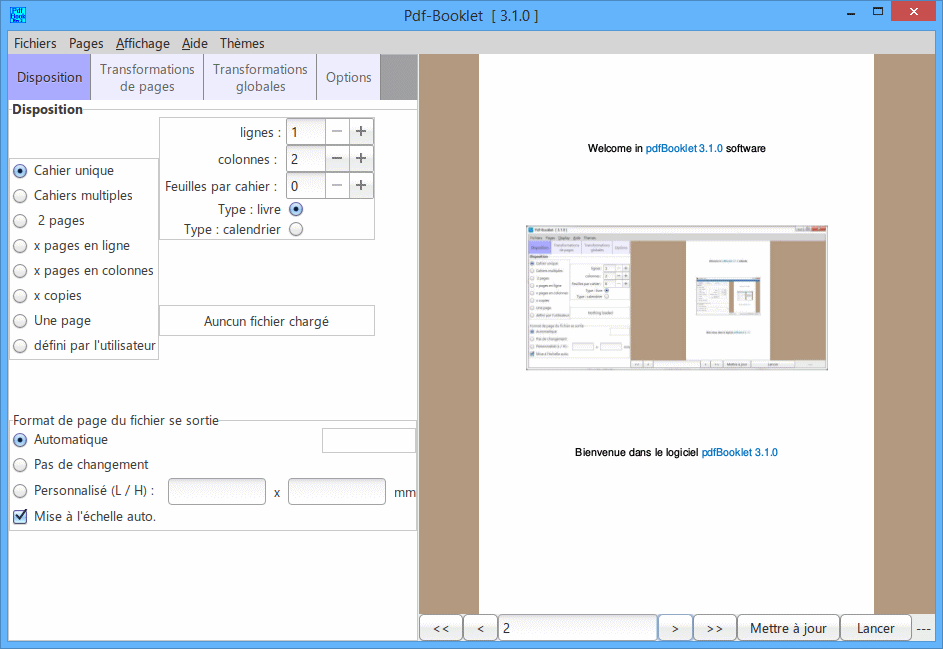Image resolution: width=943 pixels, height=649 pixels.
Task: Go to next preview page with >
Action: click(675, 628)
